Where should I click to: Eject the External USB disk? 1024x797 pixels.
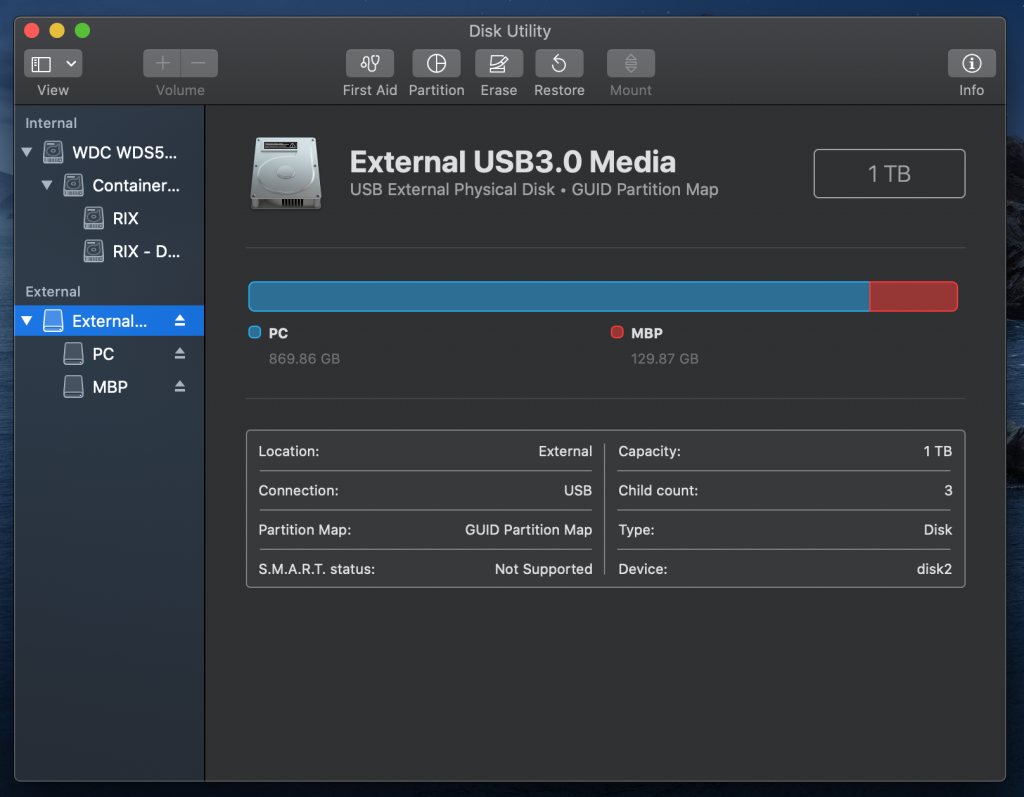tap(180, 321)
